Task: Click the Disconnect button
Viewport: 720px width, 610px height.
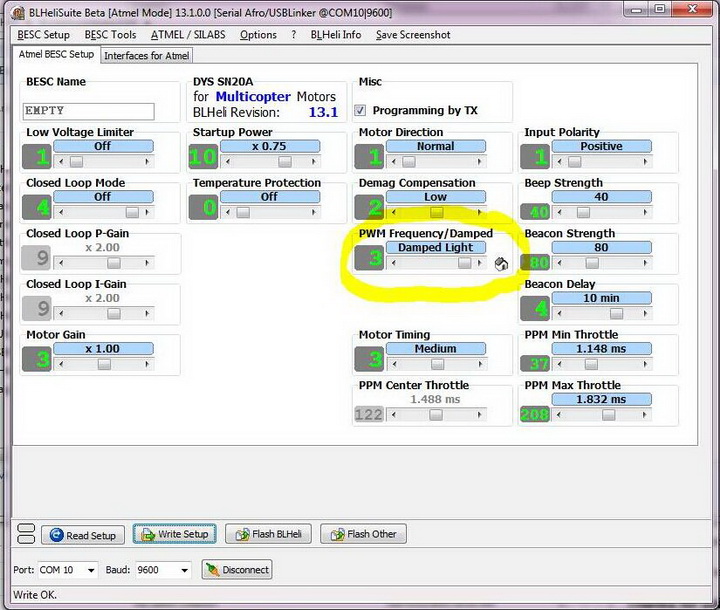Action: tap(237, 570)
